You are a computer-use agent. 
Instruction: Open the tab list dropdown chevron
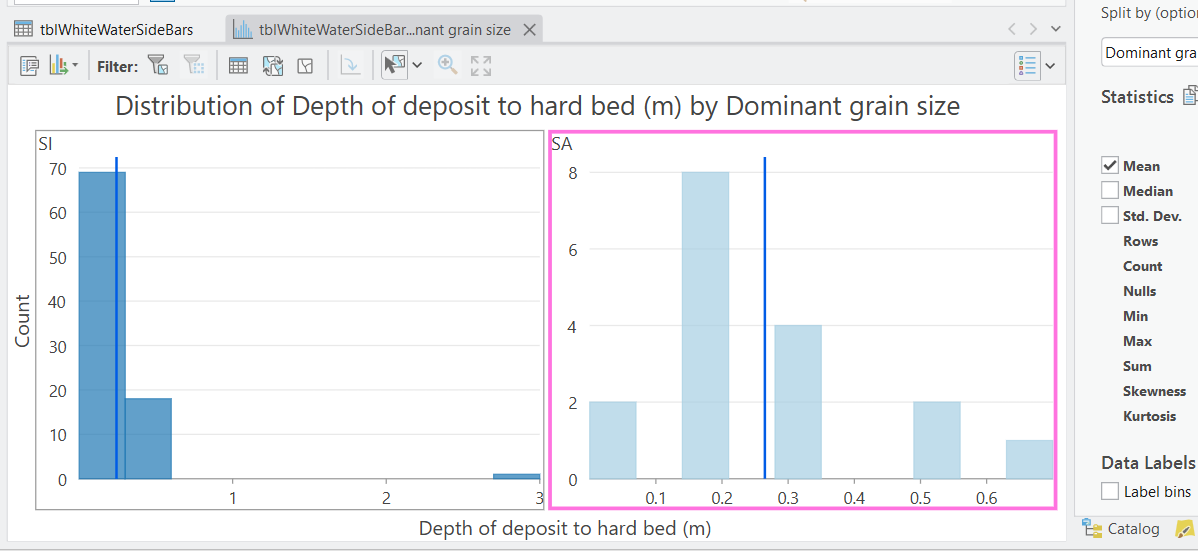coord(1056,29)
